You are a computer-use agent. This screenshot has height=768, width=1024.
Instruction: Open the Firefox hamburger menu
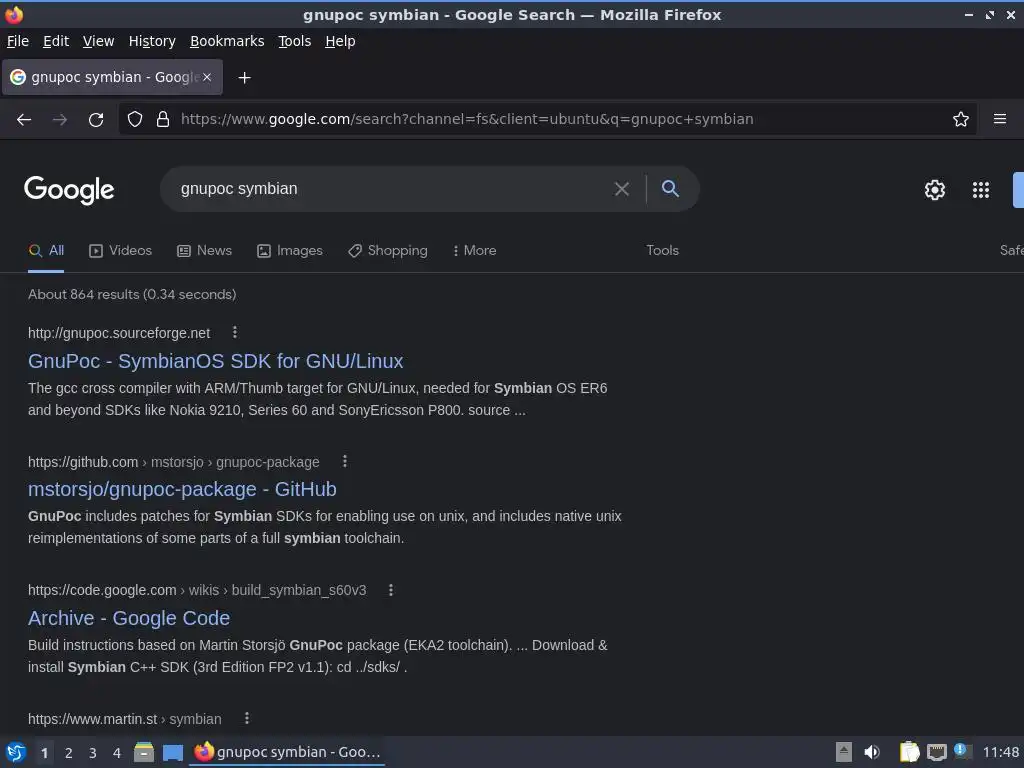[999, 119]
